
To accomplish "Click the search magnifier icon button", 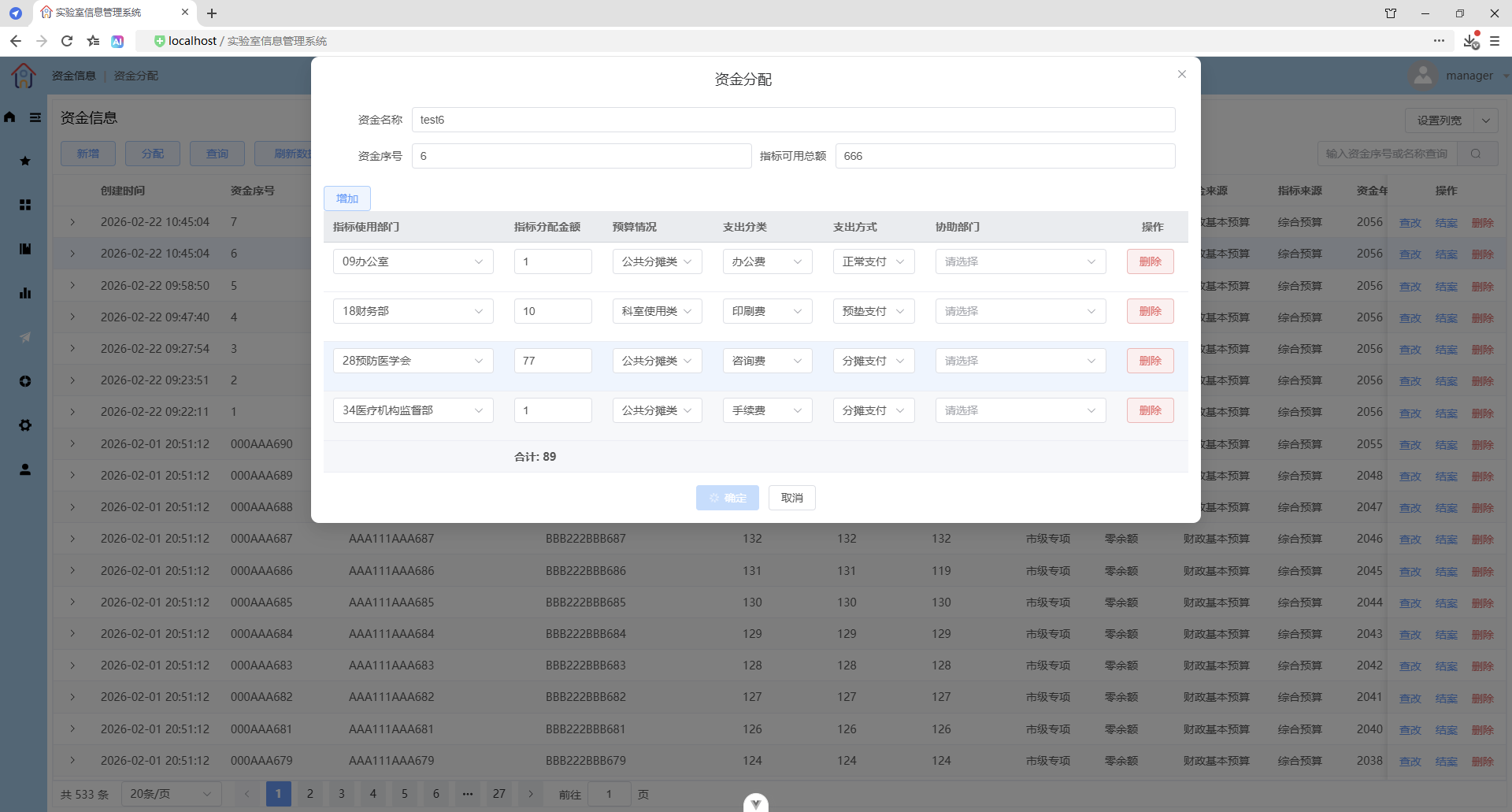I will [1476, 154].
